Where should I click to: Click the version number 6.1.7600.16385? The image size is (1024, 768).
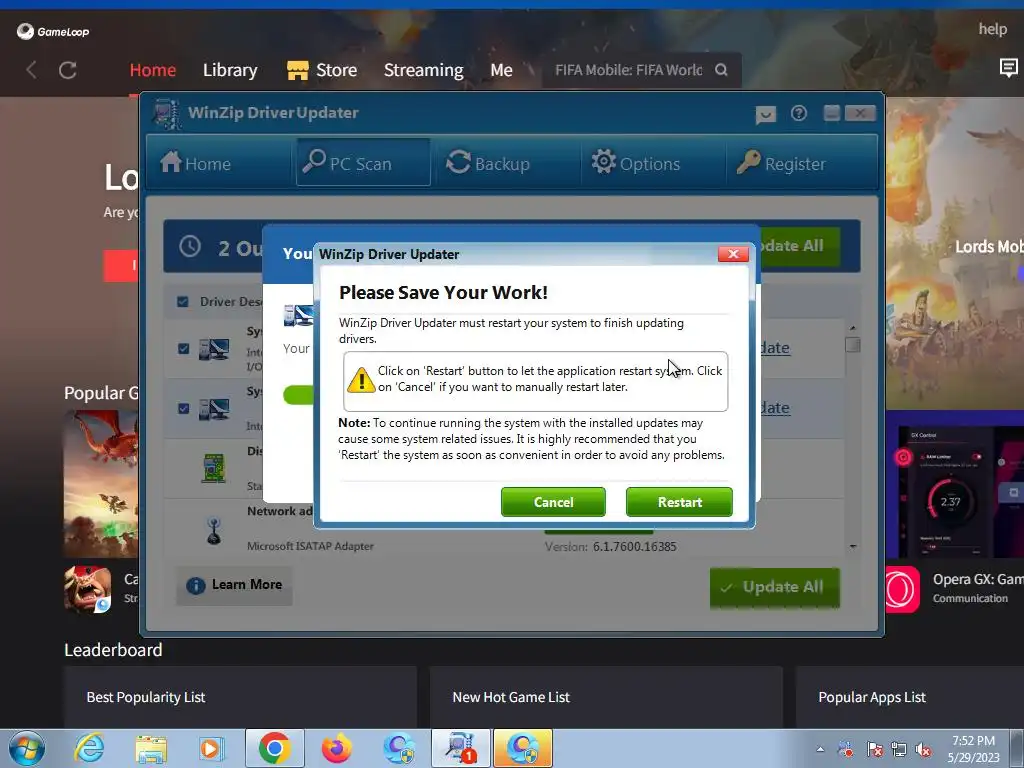tap(634, 547)
